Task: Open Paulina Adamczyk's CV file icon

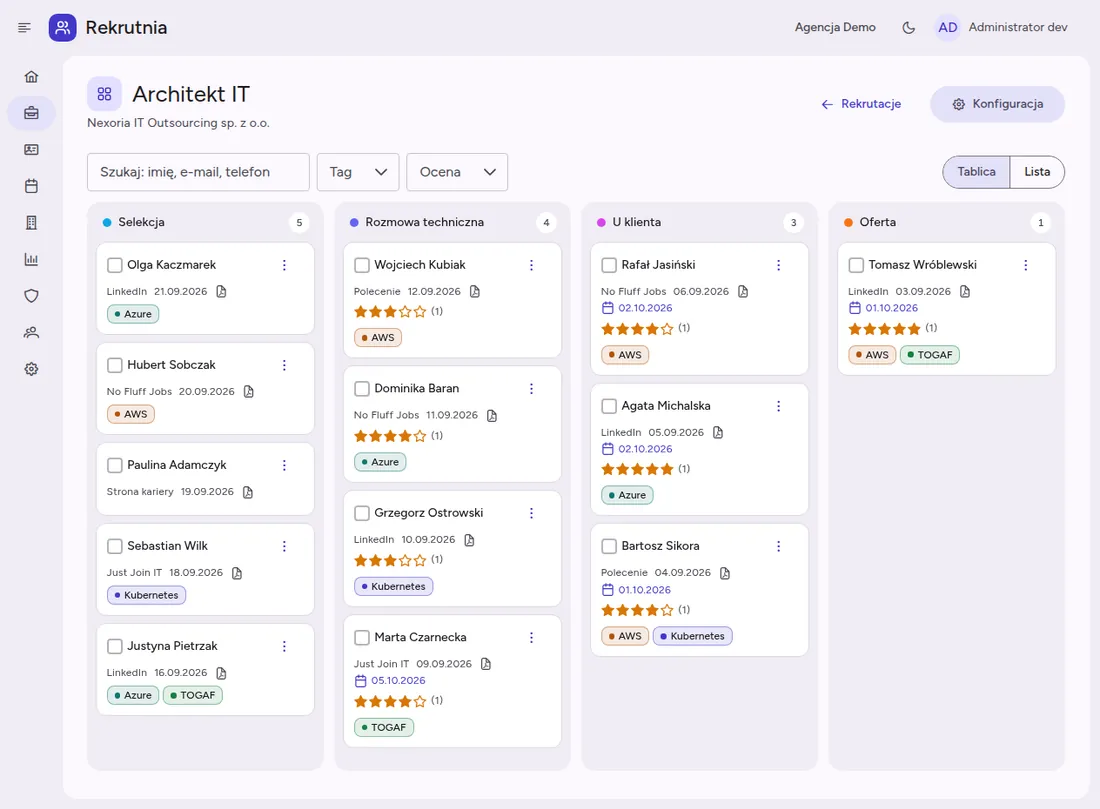Action: 248,492
